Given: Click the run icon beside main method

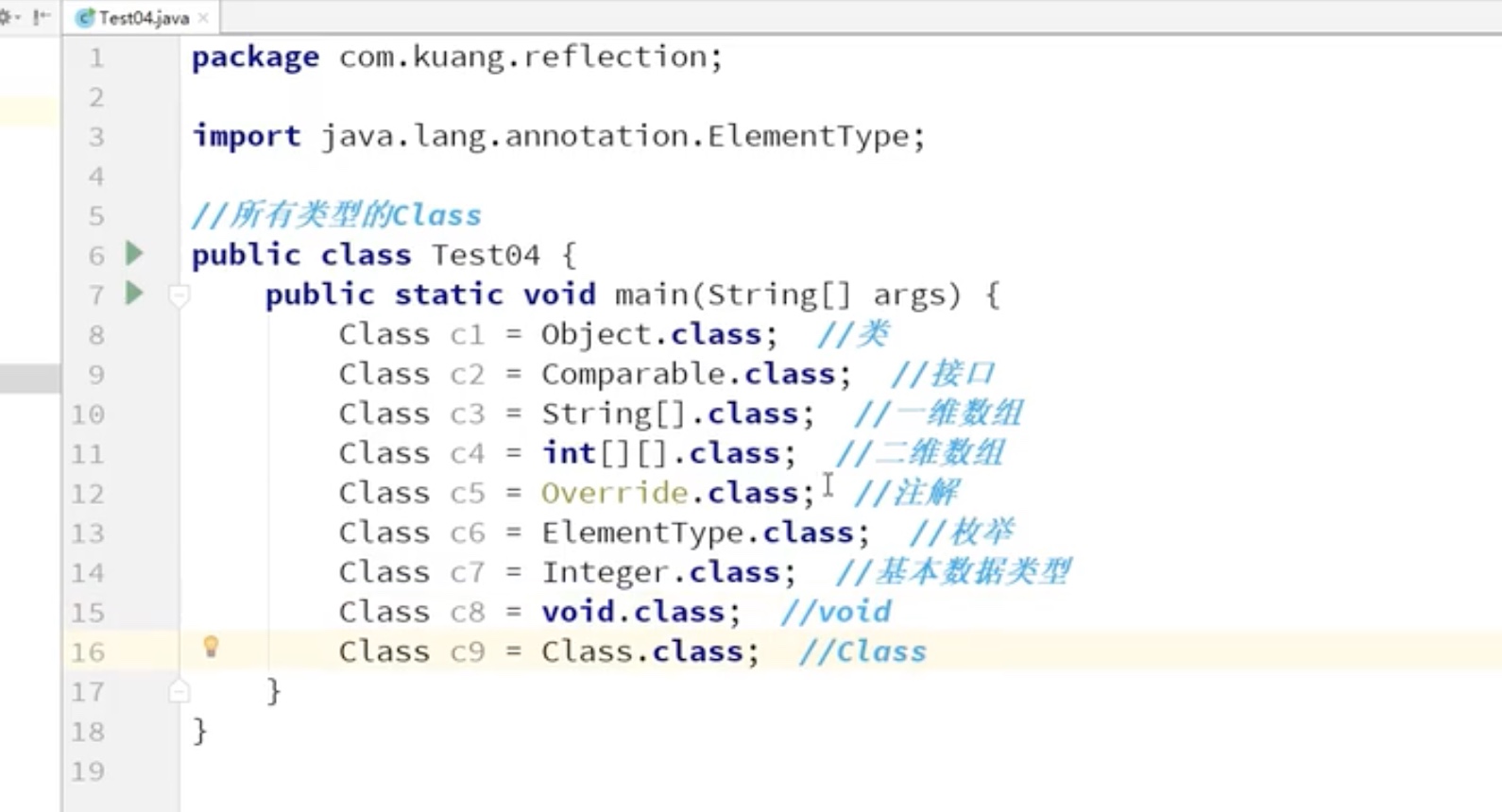Looking at the screenshot, I should (134, 293).
